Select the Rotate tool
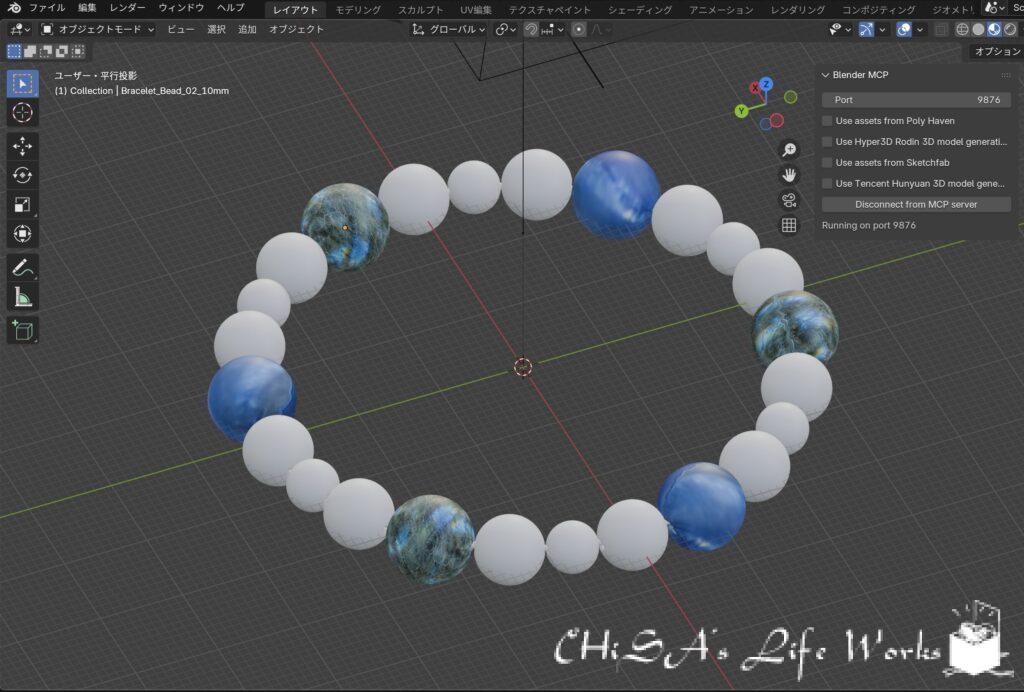This screenshot has width=1024, height=692. [23, 175]
